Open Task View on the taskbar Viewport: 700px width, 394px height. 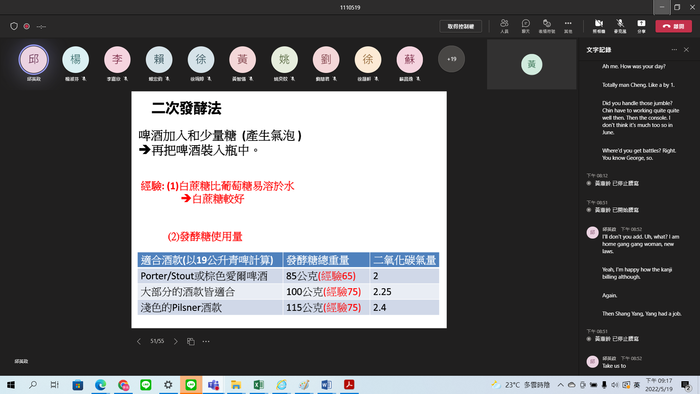coord(54,385)
